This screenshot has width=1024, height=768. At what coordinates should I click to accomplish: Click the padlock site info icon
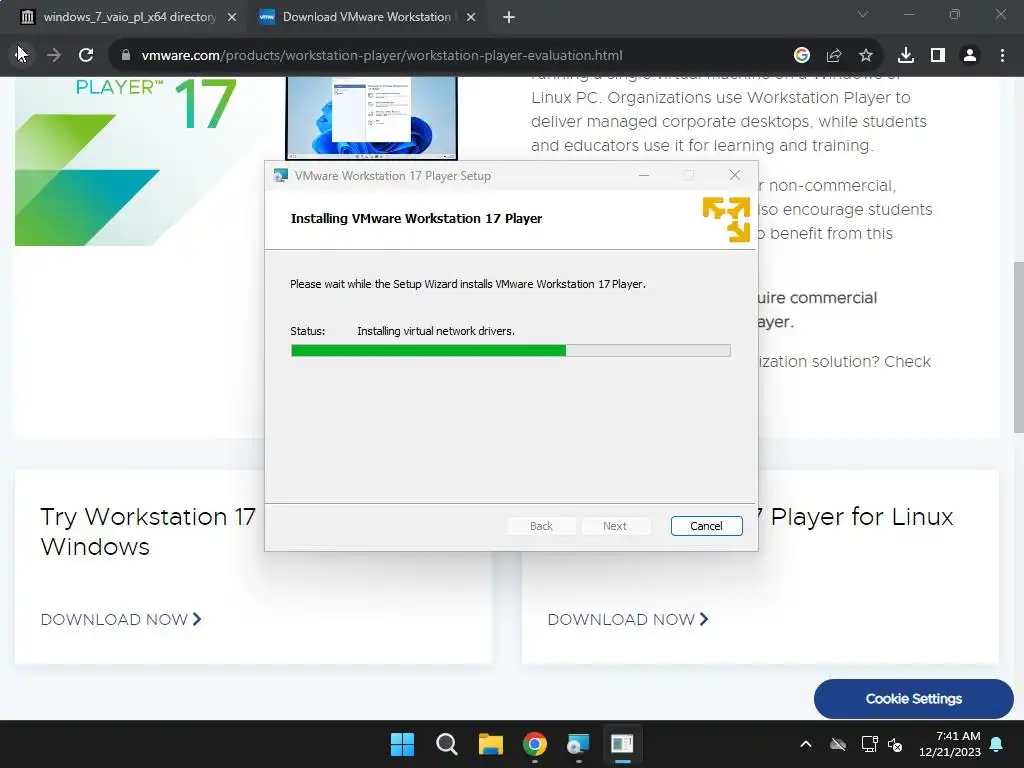126,55
